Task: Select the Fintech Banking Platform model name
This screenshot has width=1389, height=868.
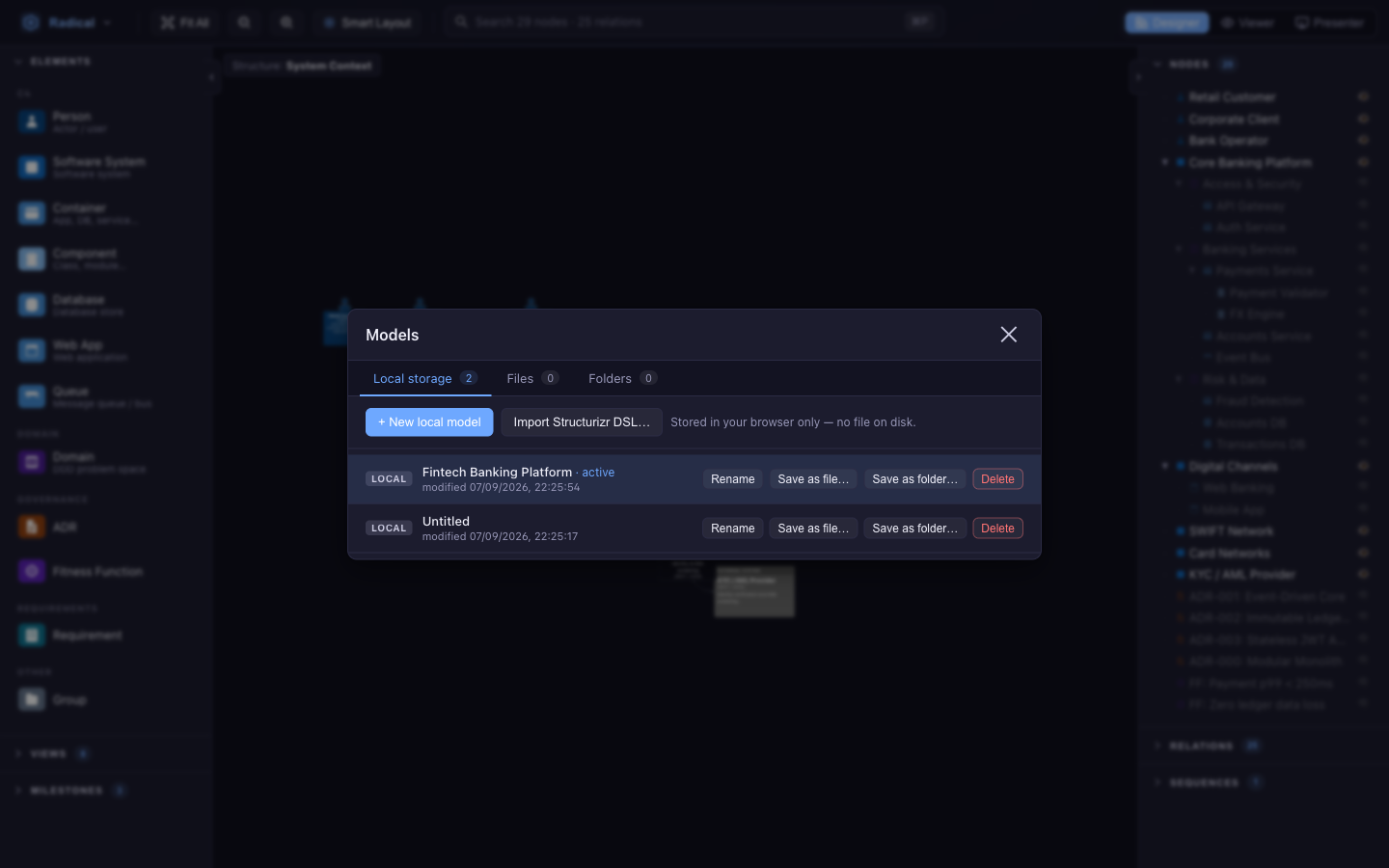Action: coord(497,472)
